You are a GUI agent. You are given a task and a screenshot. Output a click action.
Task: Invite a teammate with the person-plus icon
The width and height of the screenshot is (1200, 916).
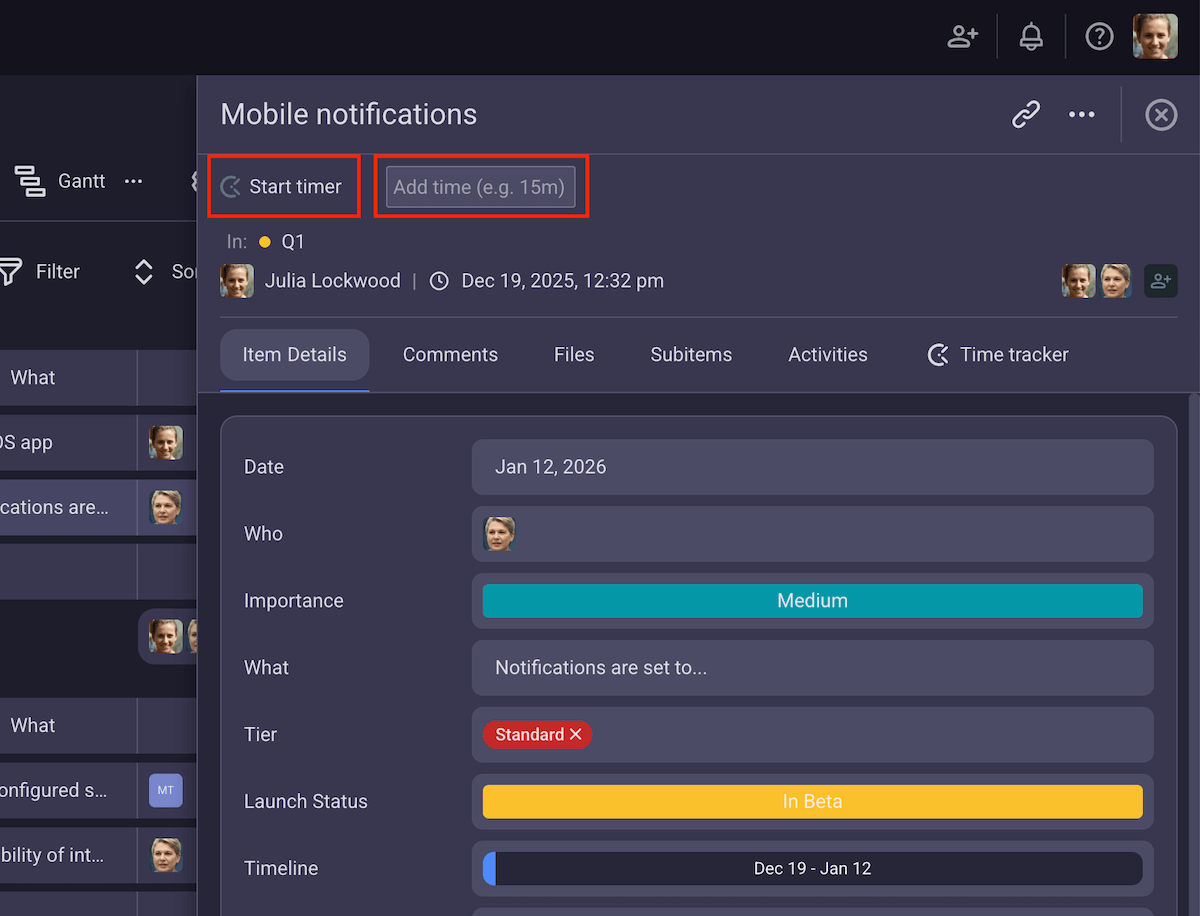(962, 36)
